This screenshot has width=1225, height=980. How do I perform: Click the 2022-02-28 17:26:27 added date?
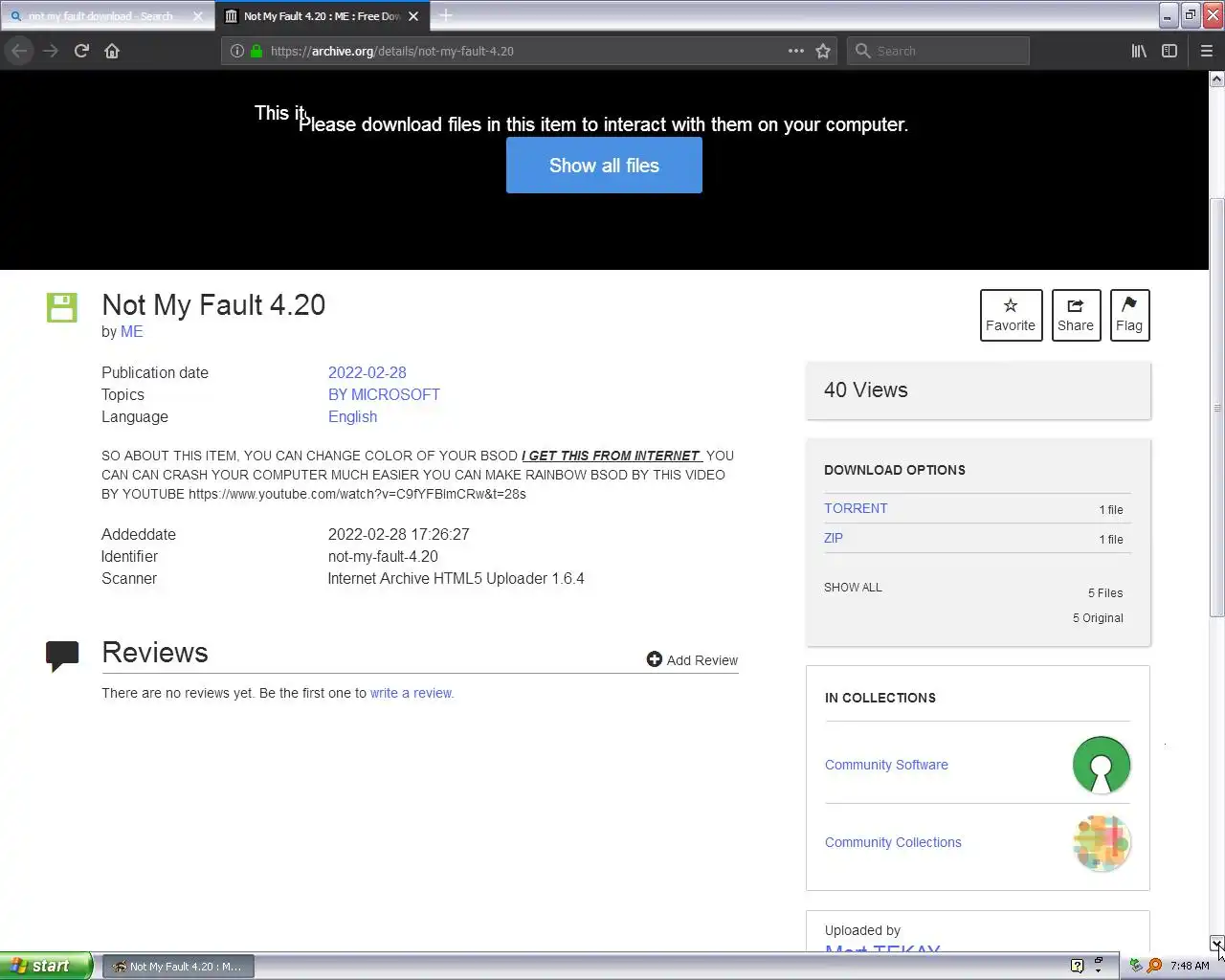coord(398,534)
